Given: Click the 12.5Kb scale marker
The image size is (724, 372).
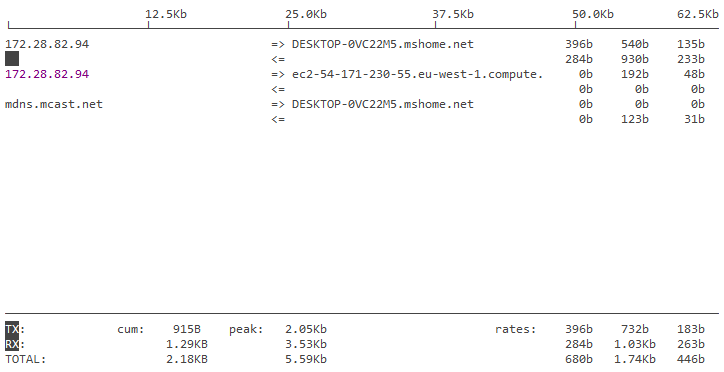Looking at the screenshot, I should pos(166,14).
